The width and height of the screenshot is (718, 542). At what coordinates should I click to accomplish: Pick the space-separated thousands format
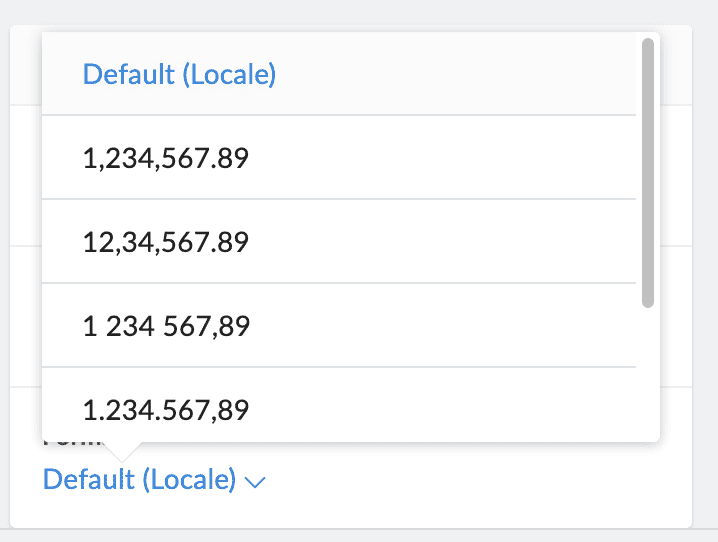(165, 326)
